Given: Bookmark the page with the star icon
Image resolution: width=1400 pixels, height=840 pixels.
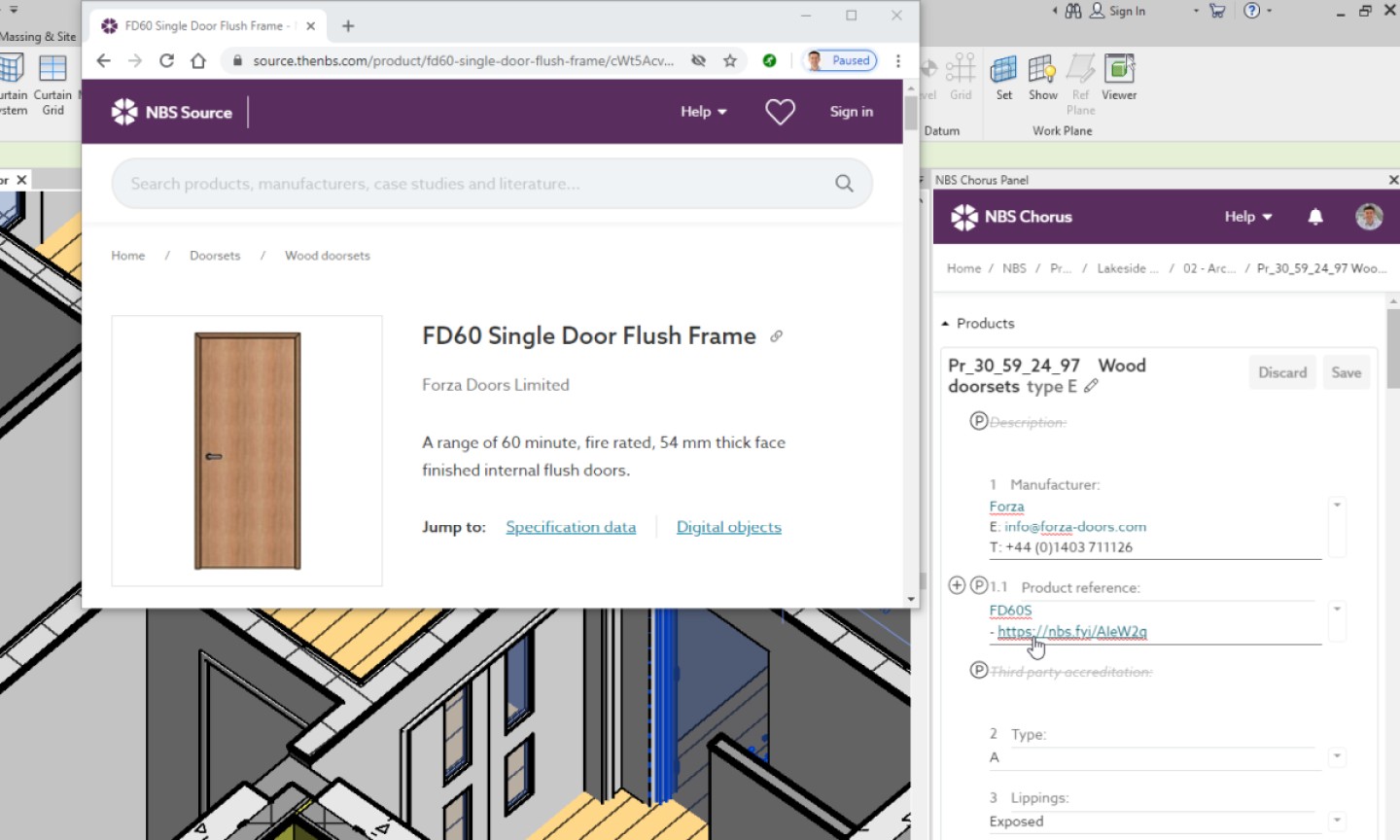Looking at the screenshot, I should (x=730, y=60).
